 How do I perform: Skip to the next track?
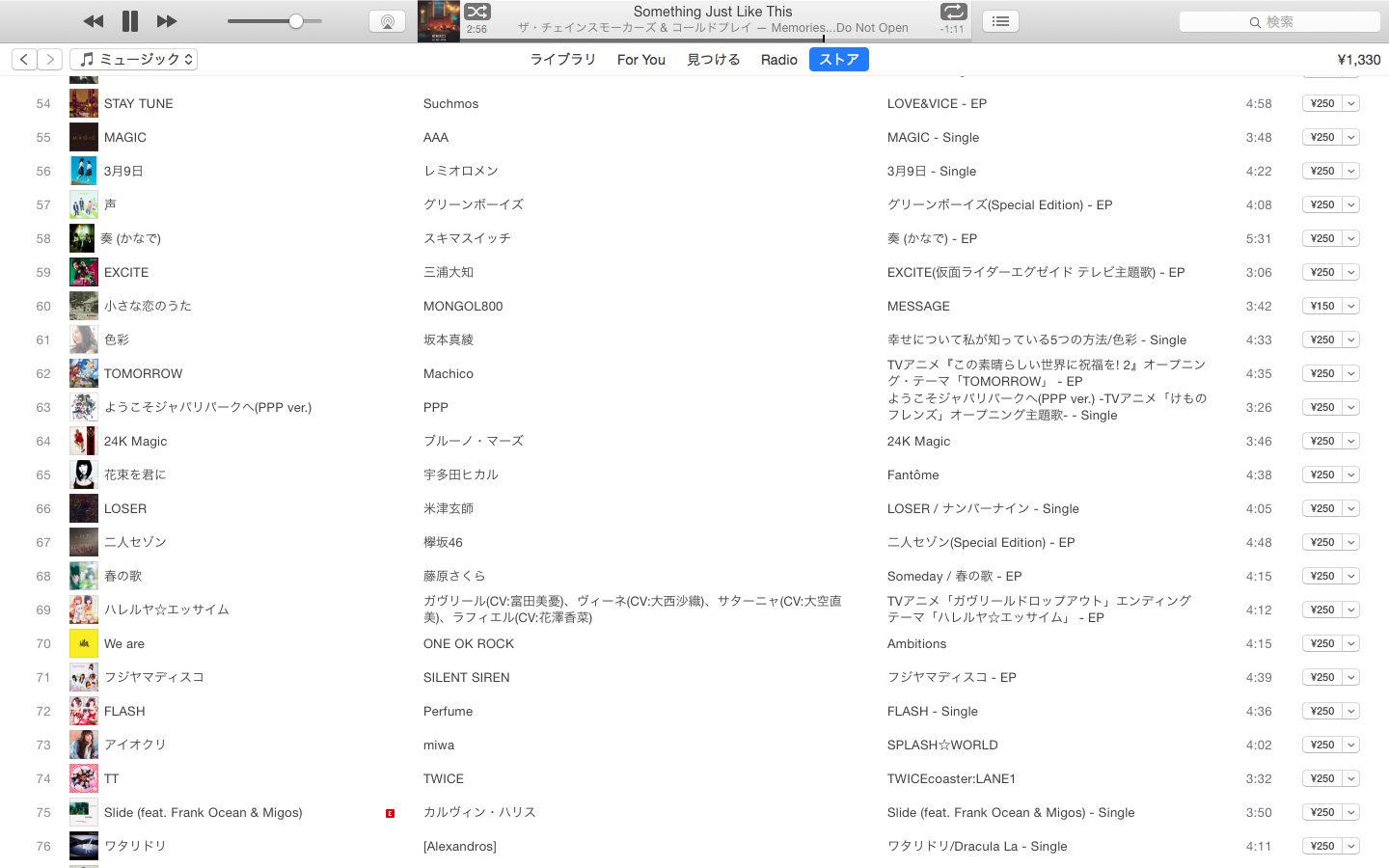click(167, 21)
